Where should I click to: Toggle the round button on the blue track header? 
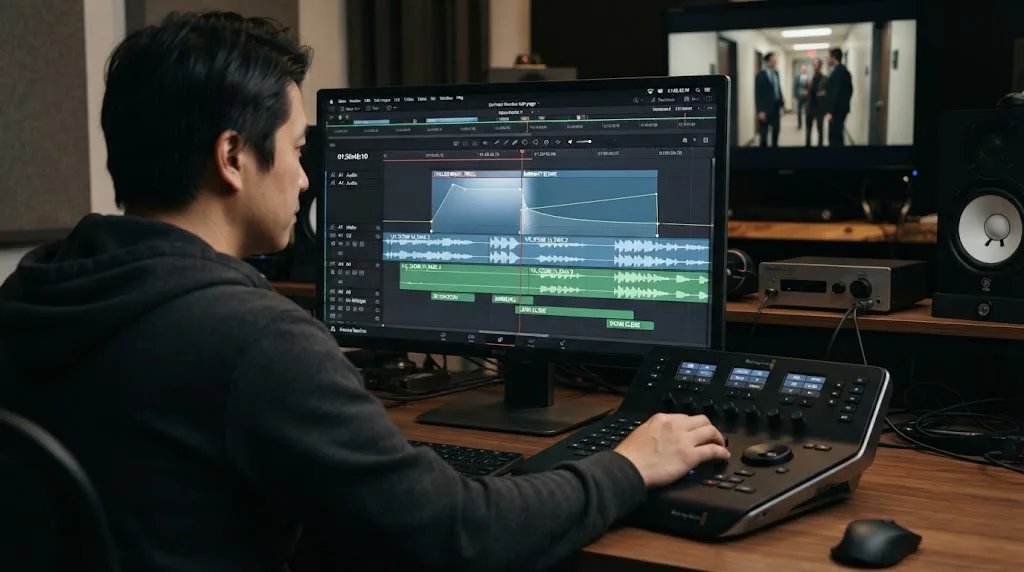point(377,236)
